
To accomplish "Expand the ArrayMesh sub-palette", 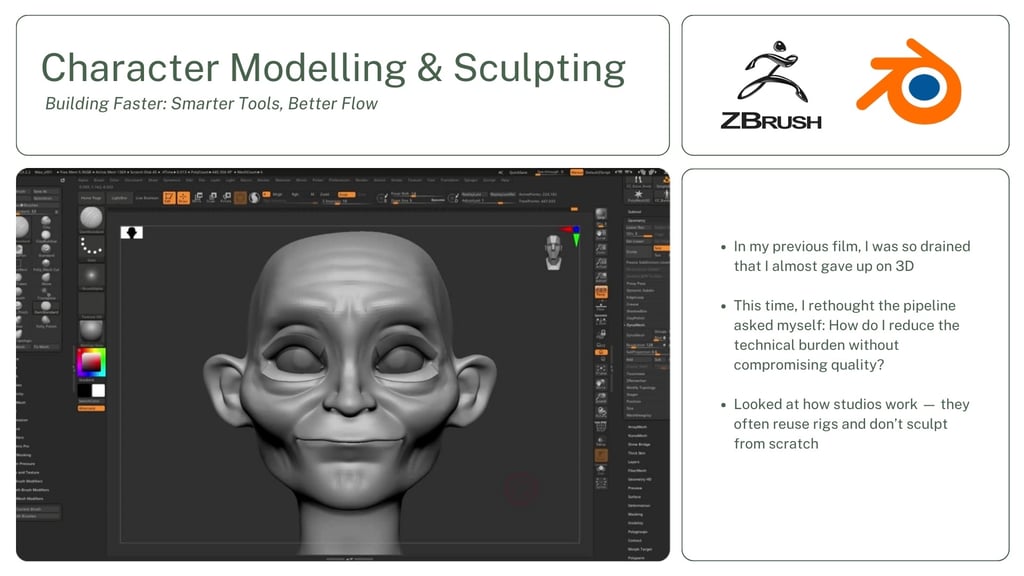I will 637,426.
